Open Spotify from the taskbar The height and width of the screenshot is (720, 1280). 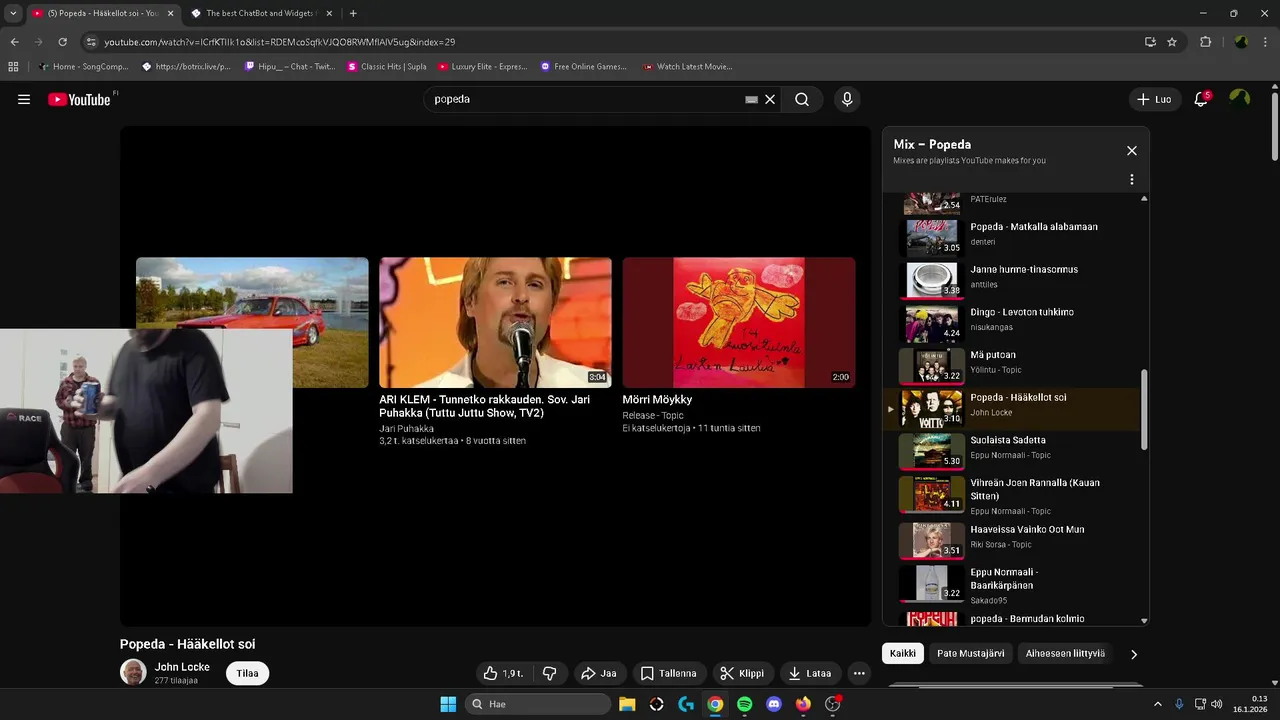coord(744,704)
